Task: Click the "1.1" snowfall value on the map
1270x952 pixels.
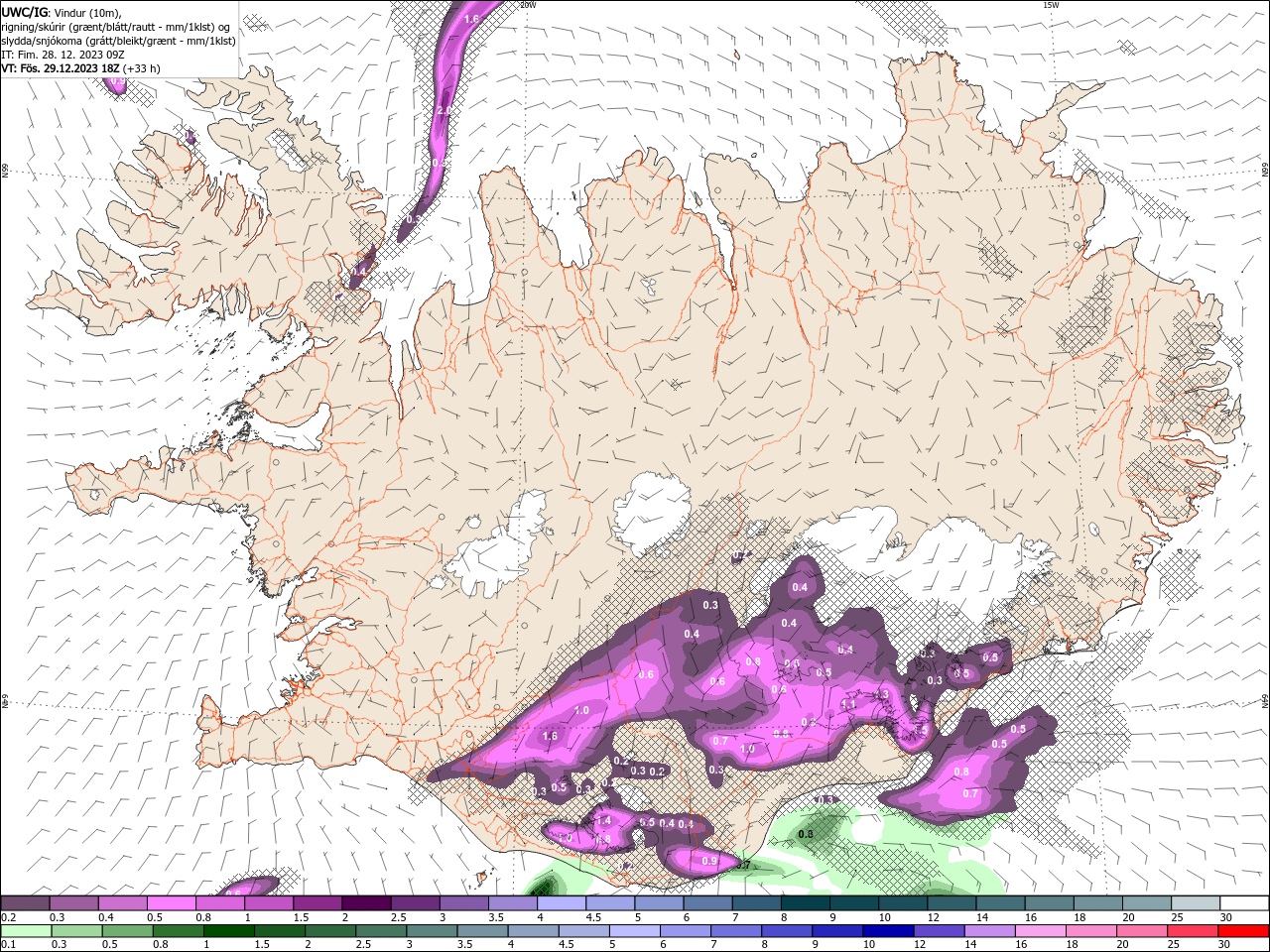Action: pyautogui.click(x=848, y=704)
